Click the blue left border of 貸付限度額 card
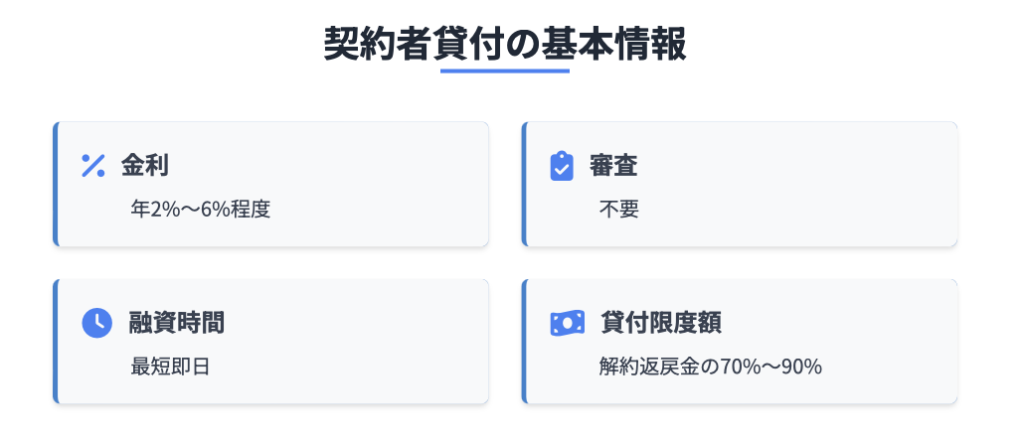The height and width of the screenshot is (443, 1024). [x=524, y=341]
